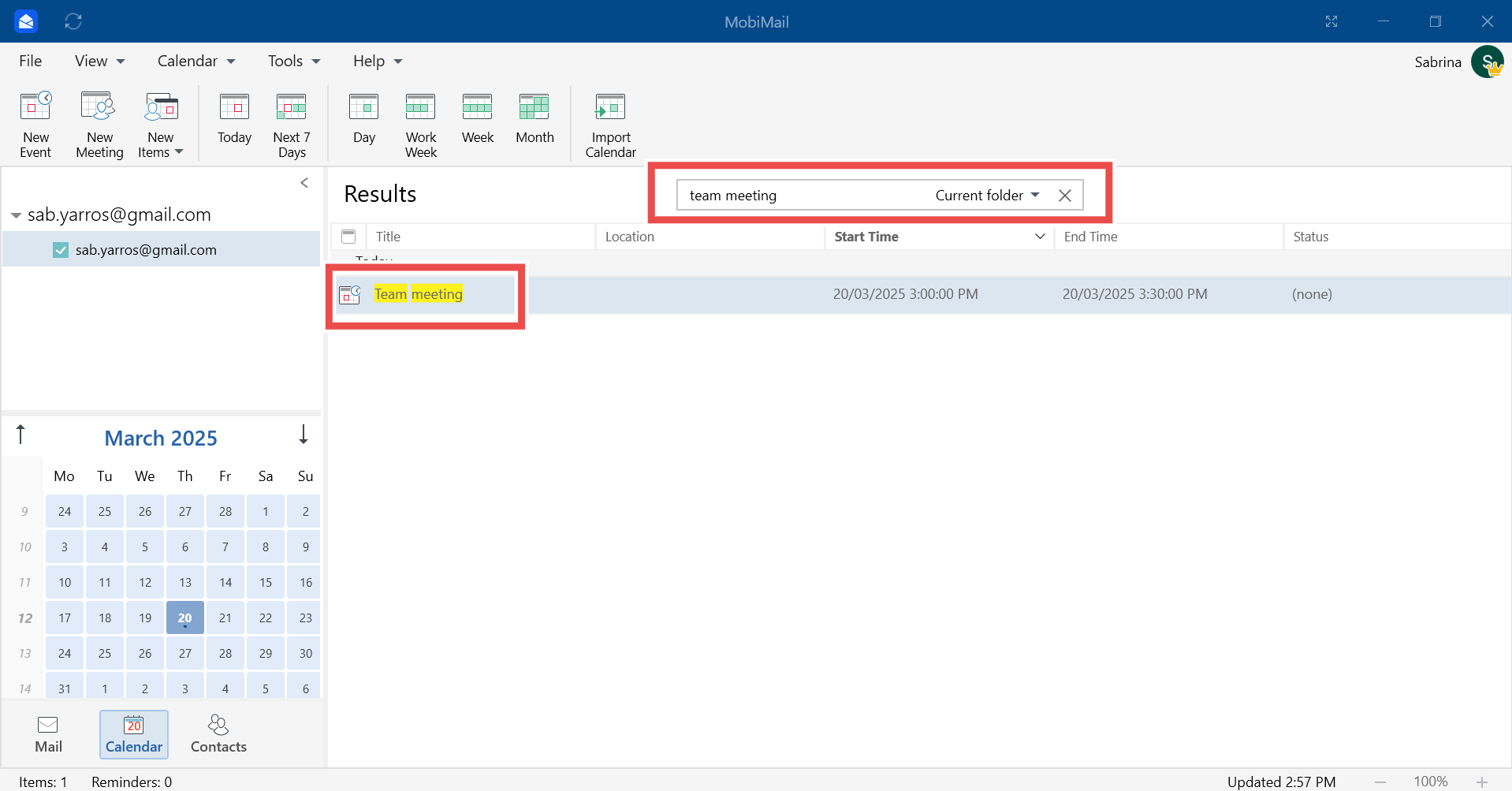Open the View menu
This screenshot has width=1512, height=791.
click(x=99, y=61)
